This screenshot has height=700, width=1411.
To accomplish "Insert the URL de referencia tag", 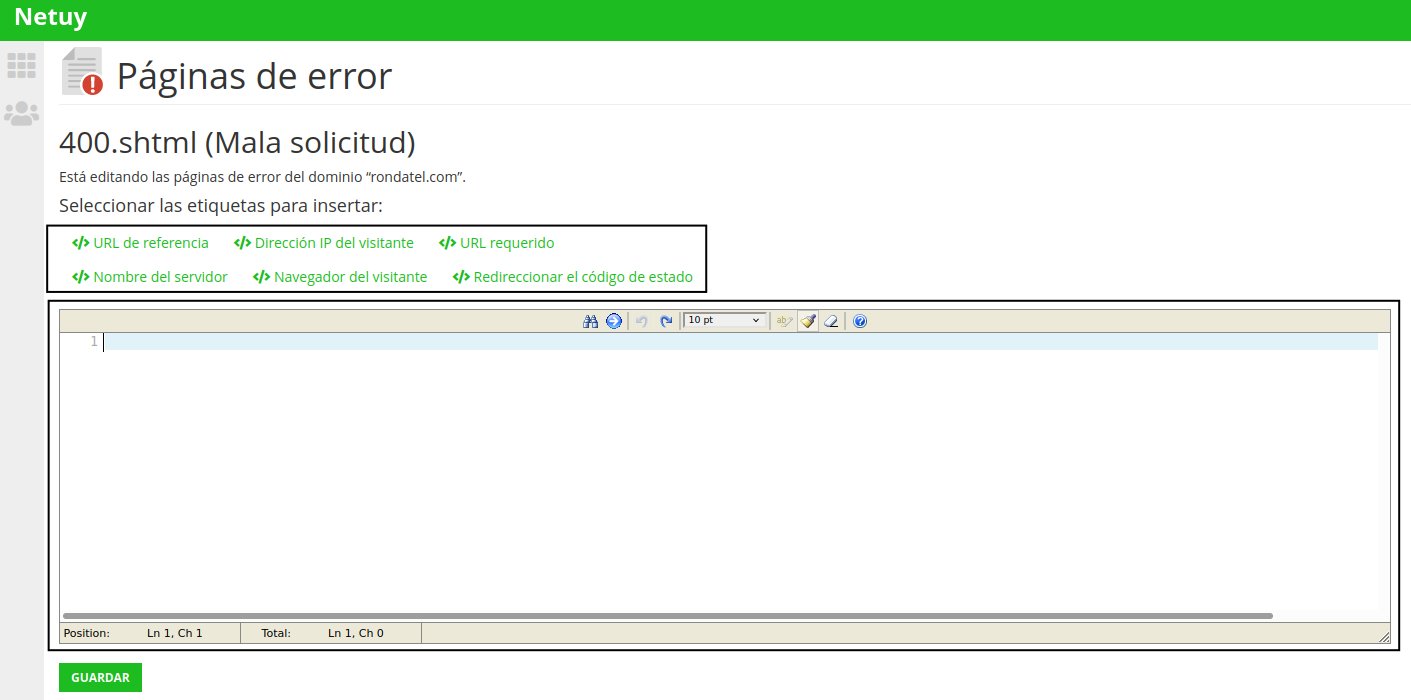I will tap(140, 243).
